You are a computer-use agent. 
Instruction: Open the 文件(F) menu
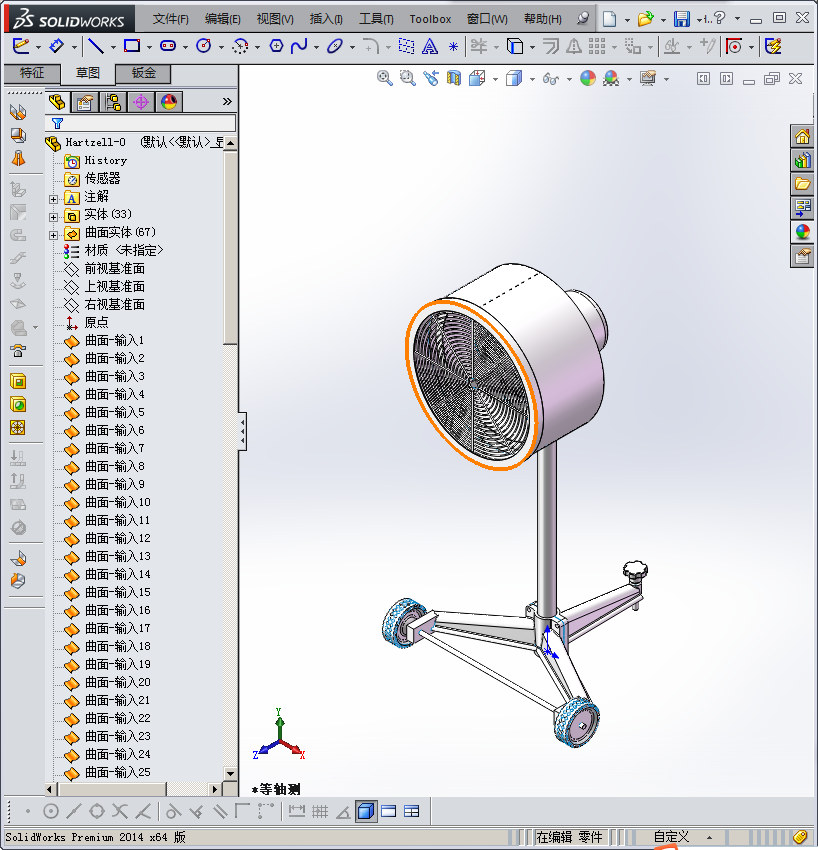click(171, 19)
